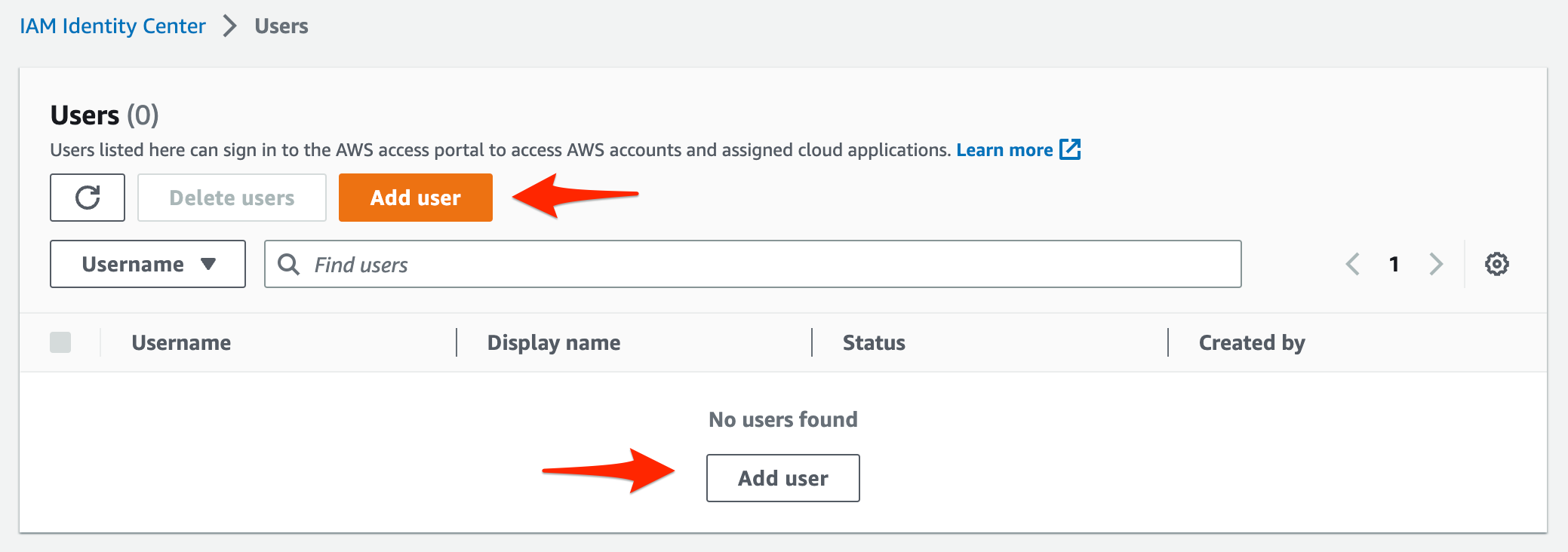
Task: Open table preferences gear icon
Action: point(1497,264)
